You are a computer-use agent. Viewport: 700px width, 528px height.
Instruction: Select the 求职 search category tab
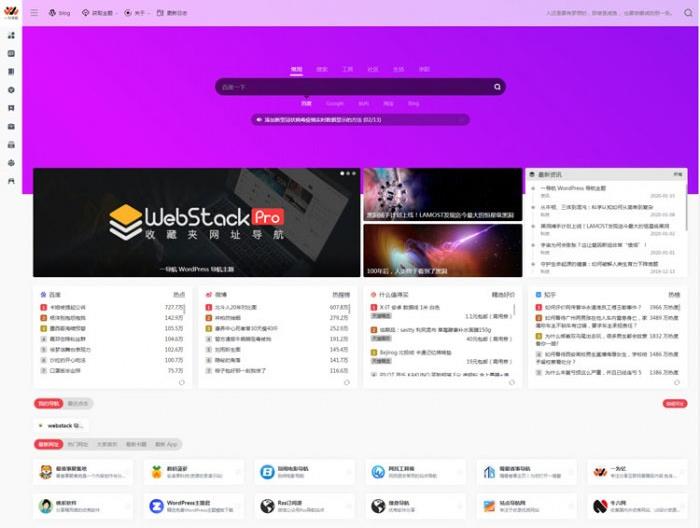click(x=424, y=69)
